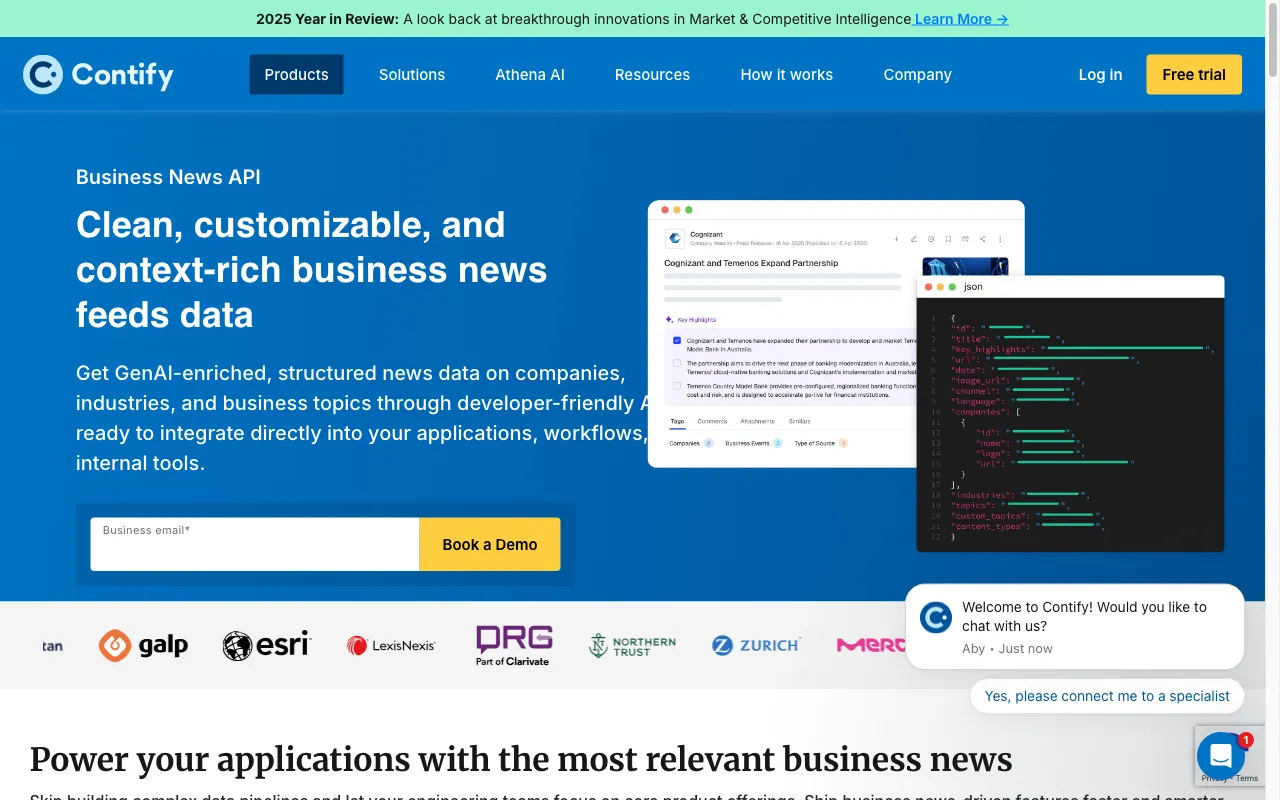Click the json window title label
Viewport: 1280px width, 800px height.
tap(973, 287)
